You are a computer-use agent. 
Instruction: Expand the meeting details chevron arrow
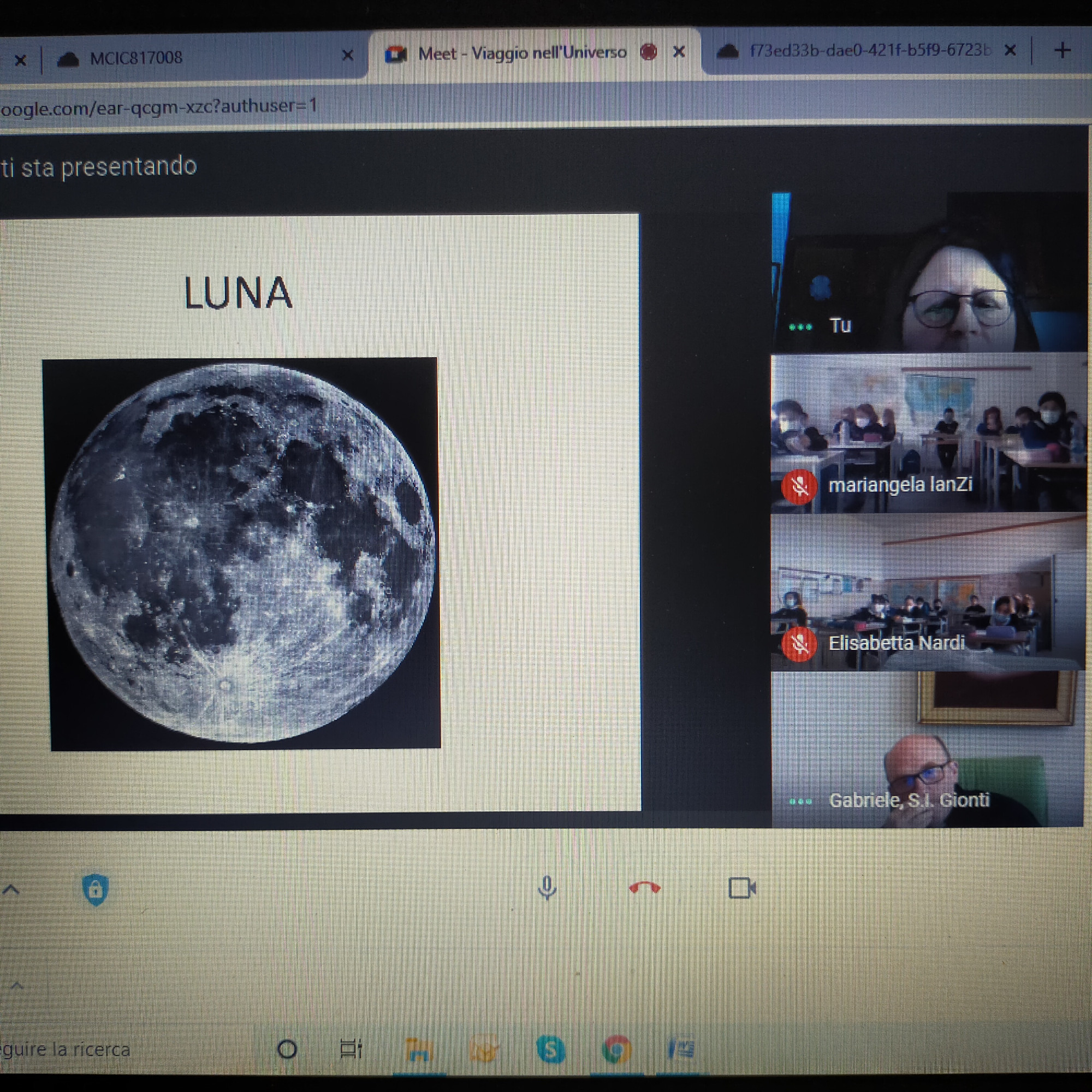pos(11,890)
